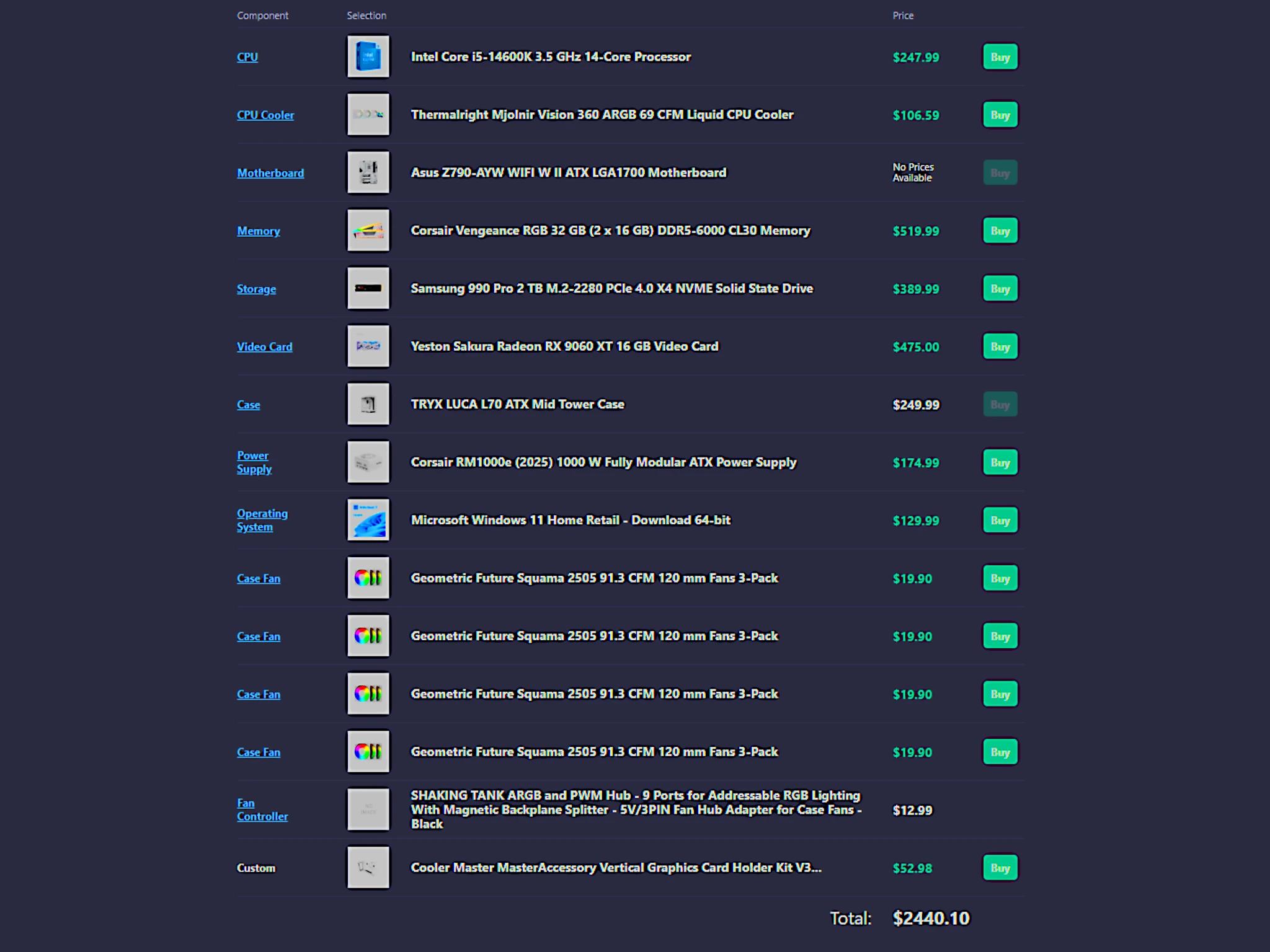The width and height of the screenshot is (1270, 952).
Task: Open Cooler Master MasterAccessory Vertical Graphics name
Action: pos(616,868)
